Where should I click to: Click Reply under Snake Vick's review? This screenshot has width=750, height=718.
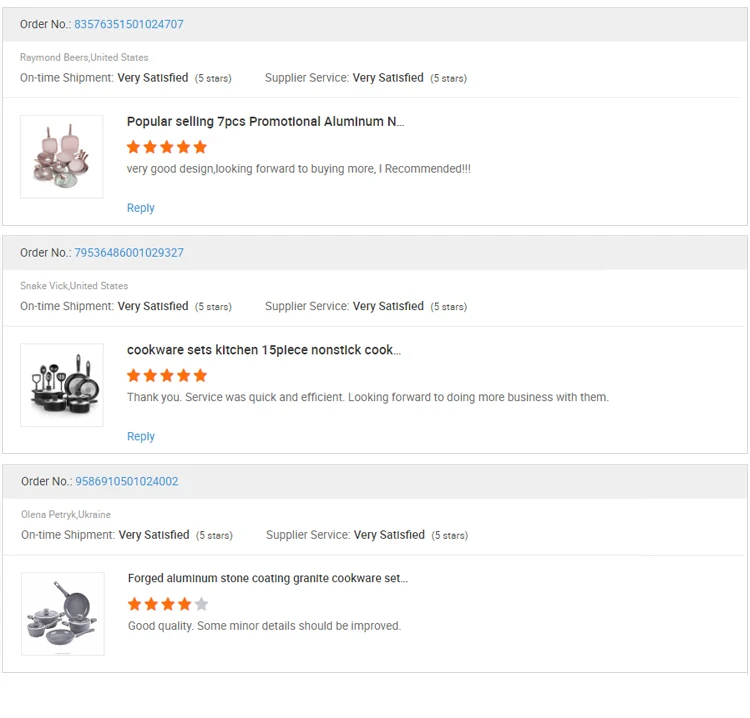[x=141, y=436]
